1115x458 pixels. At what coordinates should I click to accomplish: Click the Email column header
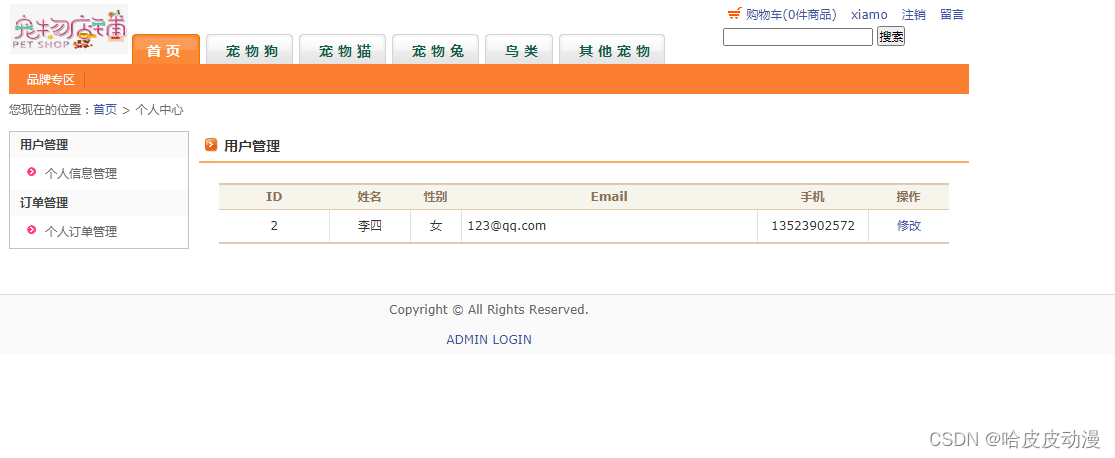tap(609, 197)
